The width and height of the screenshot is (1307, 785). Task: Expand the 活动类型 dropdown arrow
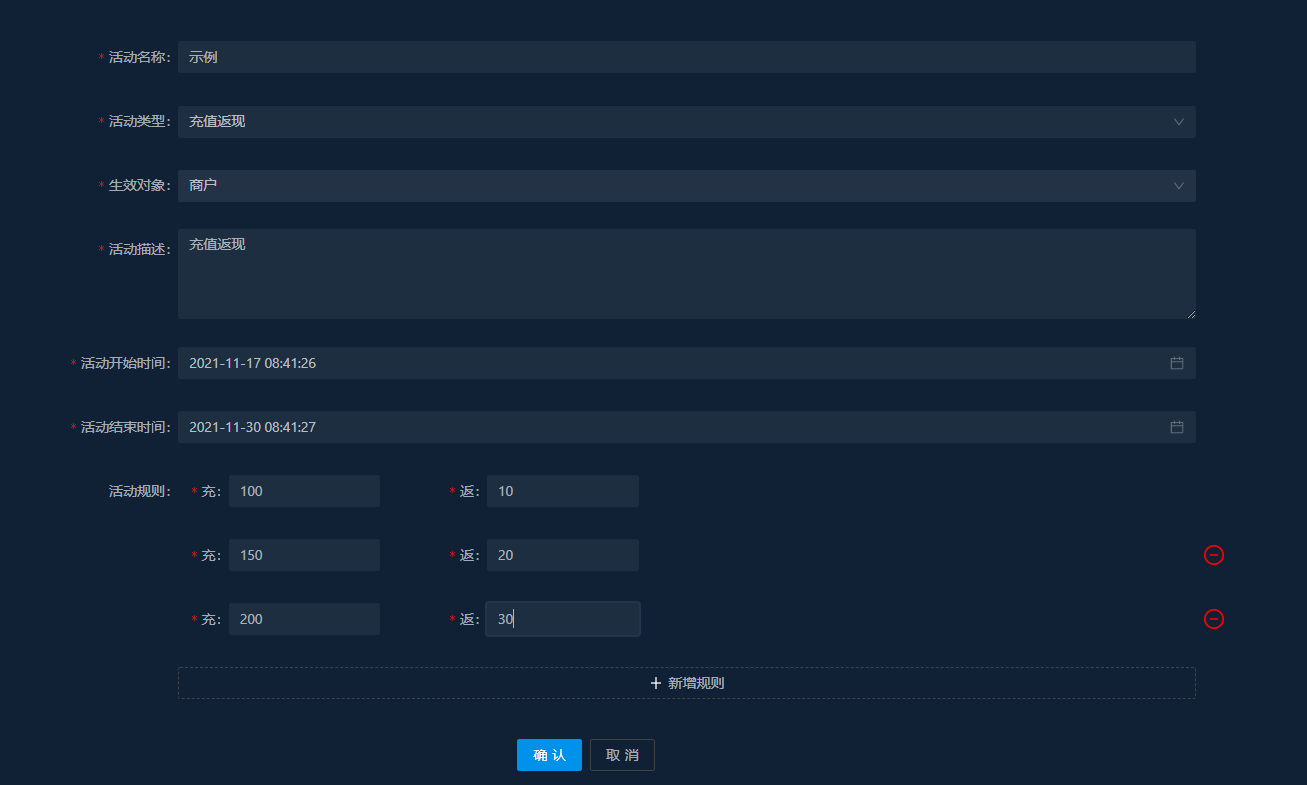[x=1178, y=122]
